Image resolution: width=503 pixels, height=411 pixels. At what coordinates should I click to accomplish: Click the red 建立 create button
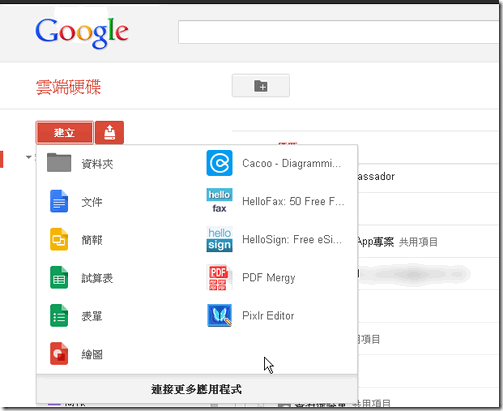click(x=64, y=132)
